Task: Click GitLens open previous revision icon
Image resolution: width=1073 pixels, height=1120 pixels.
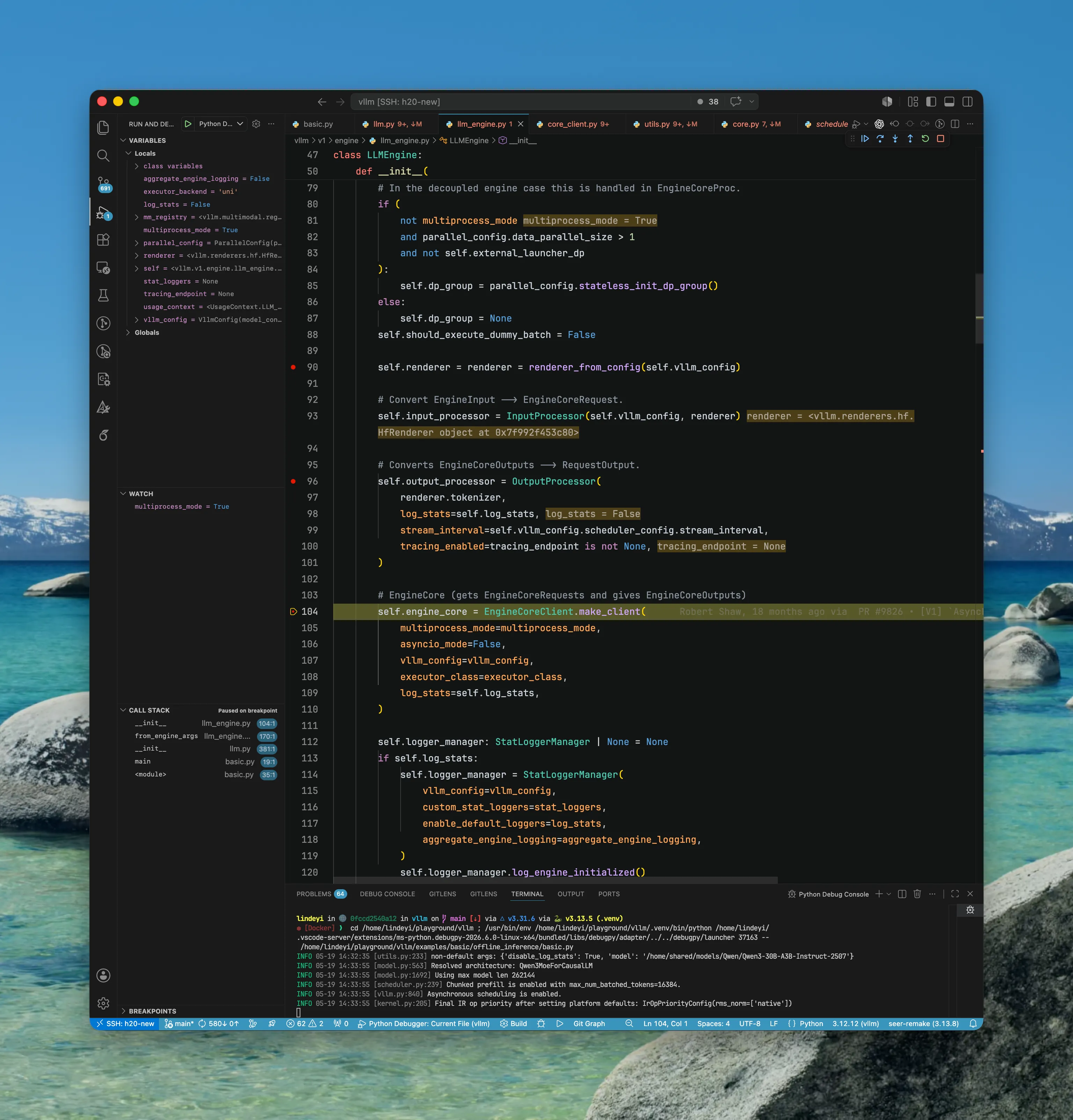Action: click(895, 124)
